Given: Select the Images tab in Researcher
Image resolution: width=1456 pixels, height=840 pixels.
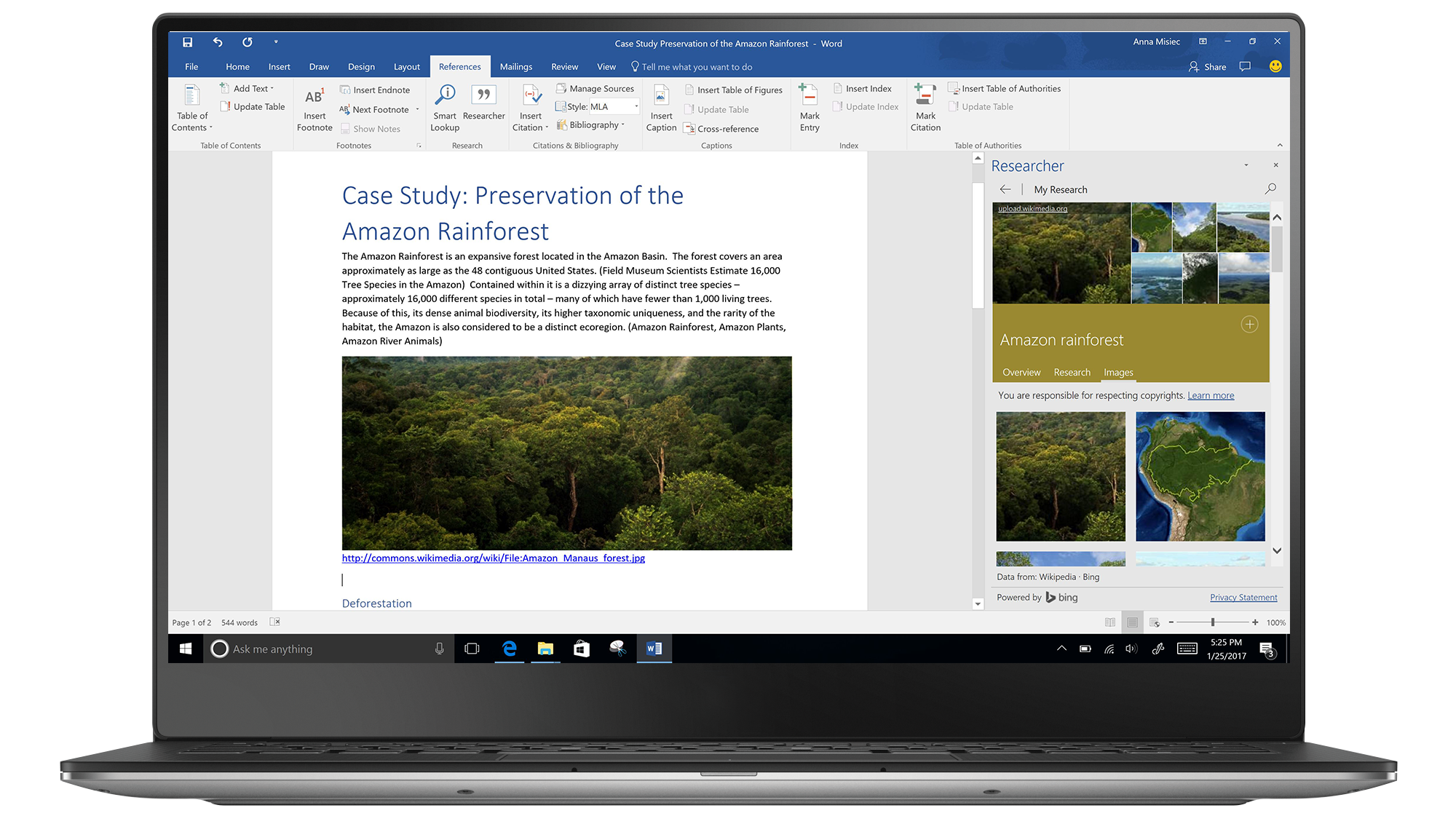Looking at the screenshot, I should point(1118,372).
